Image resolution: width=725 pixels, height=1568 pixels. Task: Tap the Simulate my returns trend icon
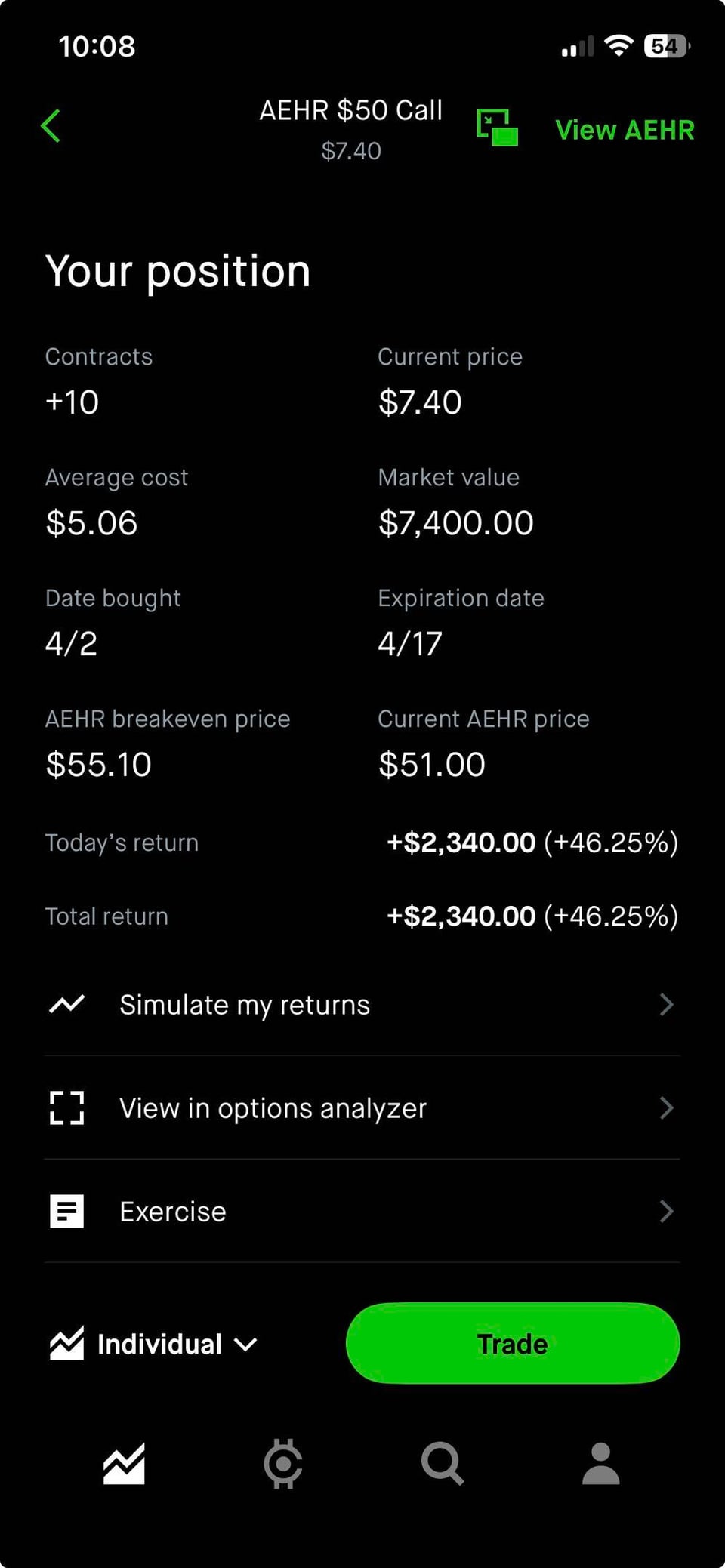tap(67, 1004)
